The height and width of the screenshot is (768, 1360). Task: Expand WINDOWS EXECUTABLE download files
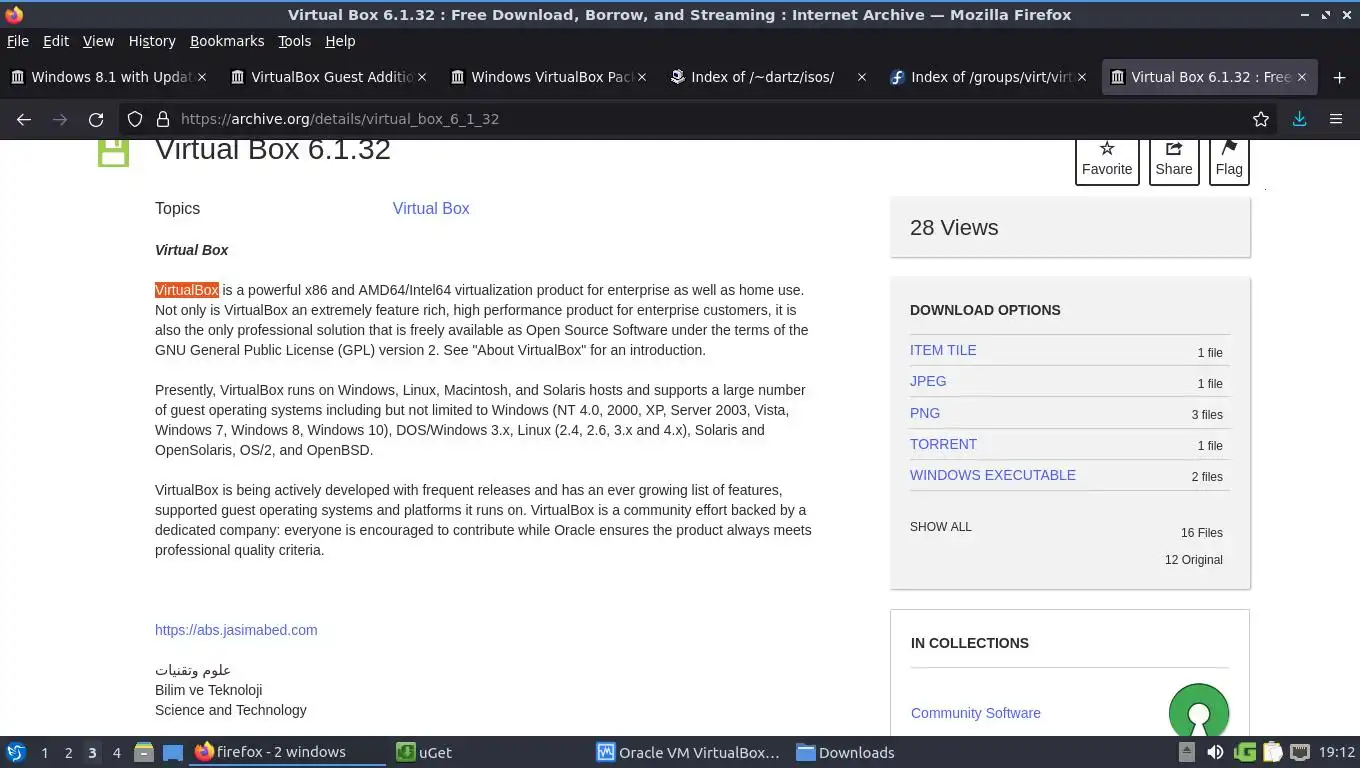click(x=993, y=475)
